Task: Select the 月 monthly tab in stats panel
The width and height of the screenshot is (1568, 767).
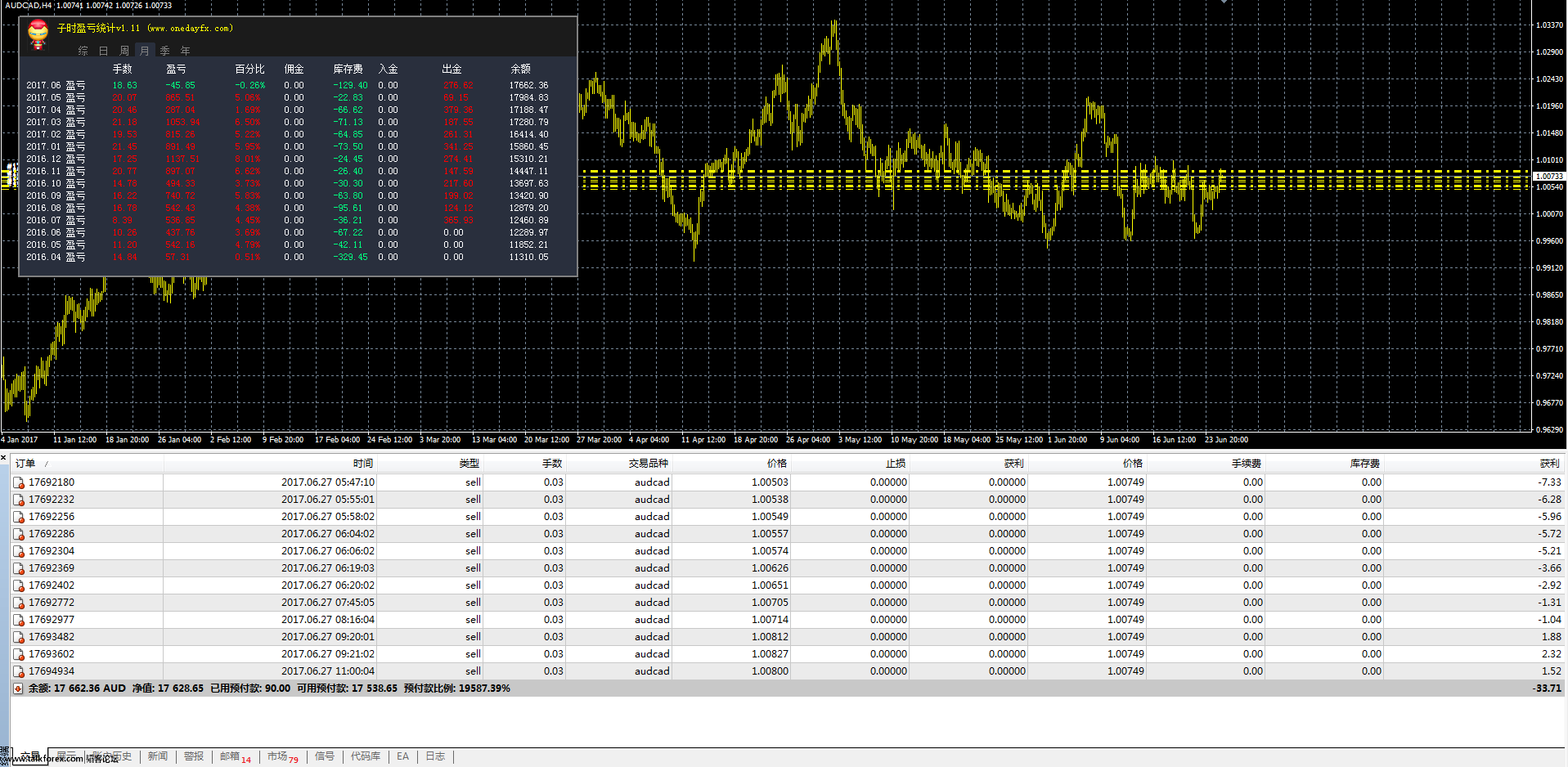Action: click(x=145, y=51)
